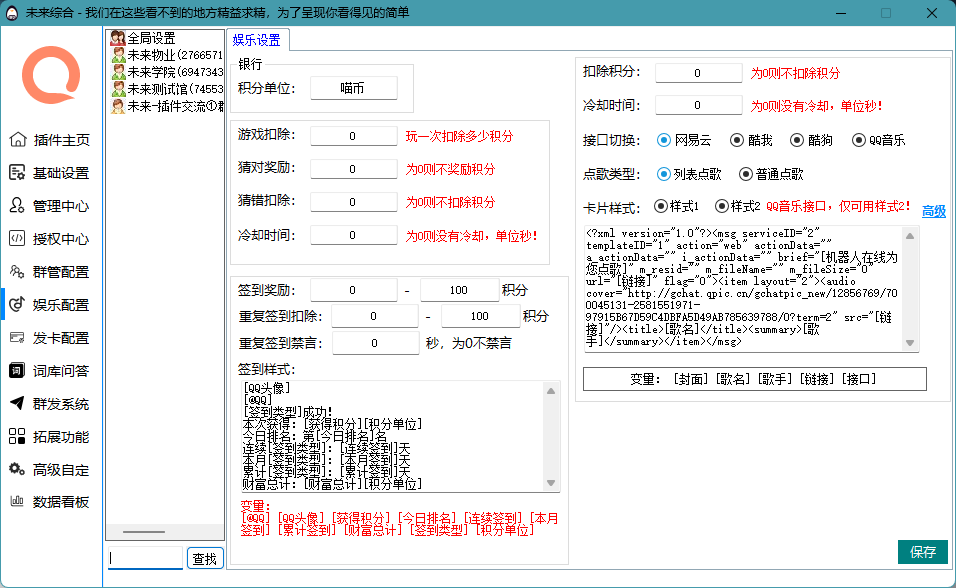This screenshot has height=588, width=956.
Task: Click the 积分单位 input field
Action: [353, 88]
